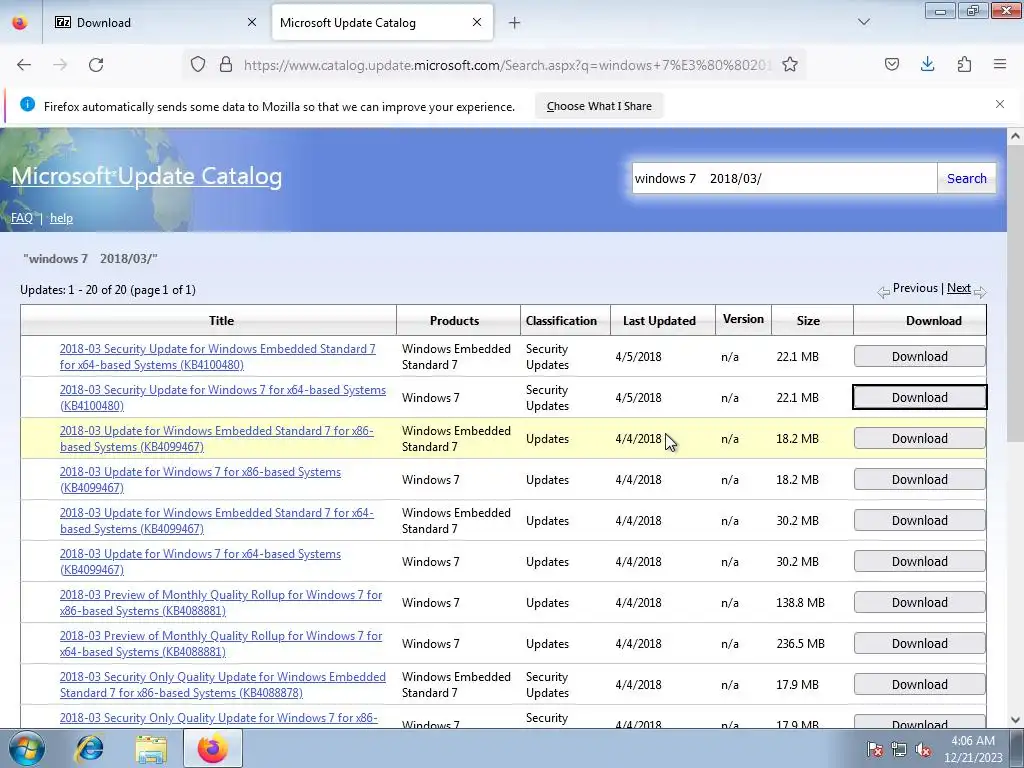Download the 138.8 MB KB4088881 x86 preview rollup
This screenshot has height=768, width=1024.
(x=920, y=603)
